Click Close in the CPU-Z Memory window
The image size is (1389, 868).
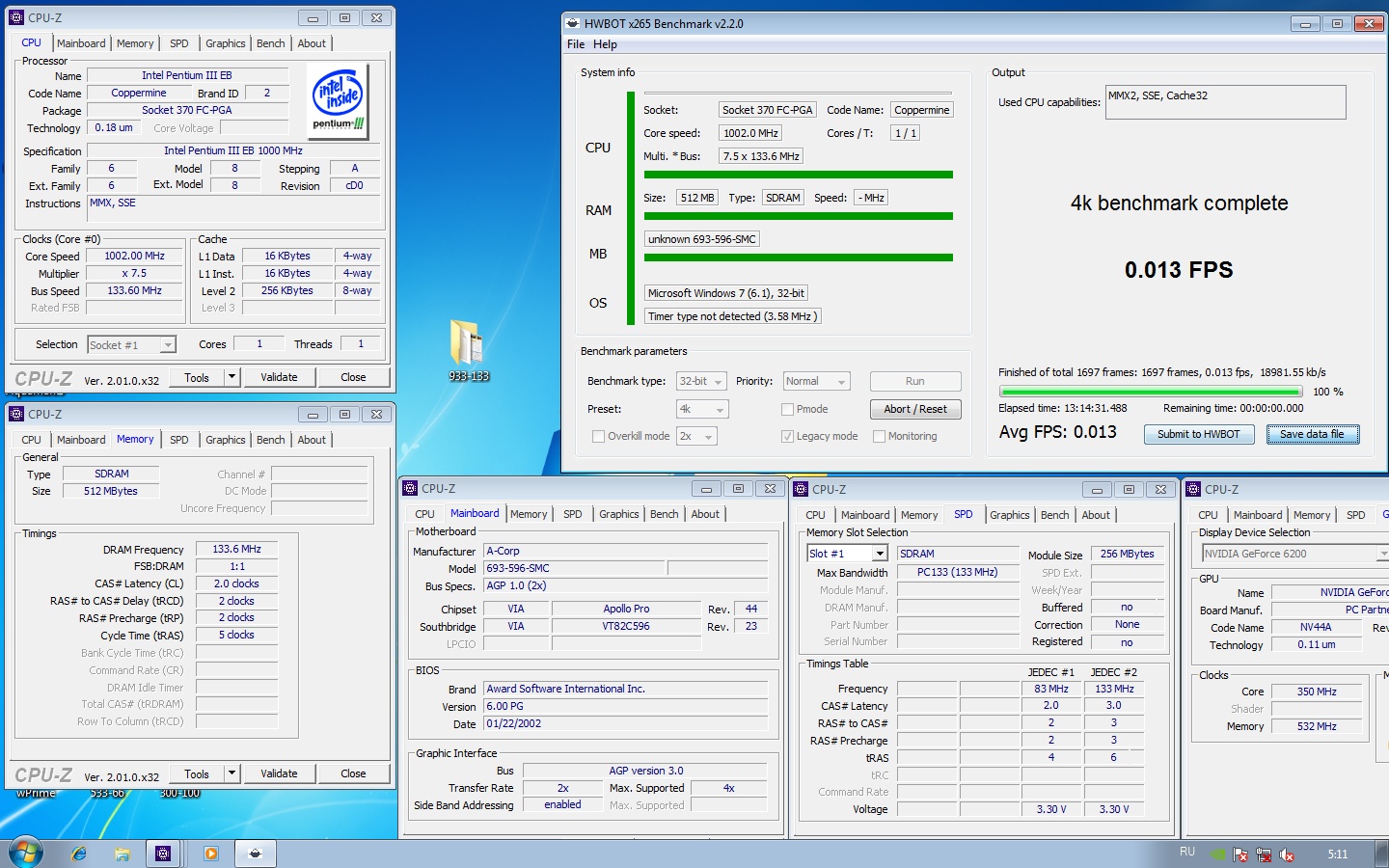[353, 773]
